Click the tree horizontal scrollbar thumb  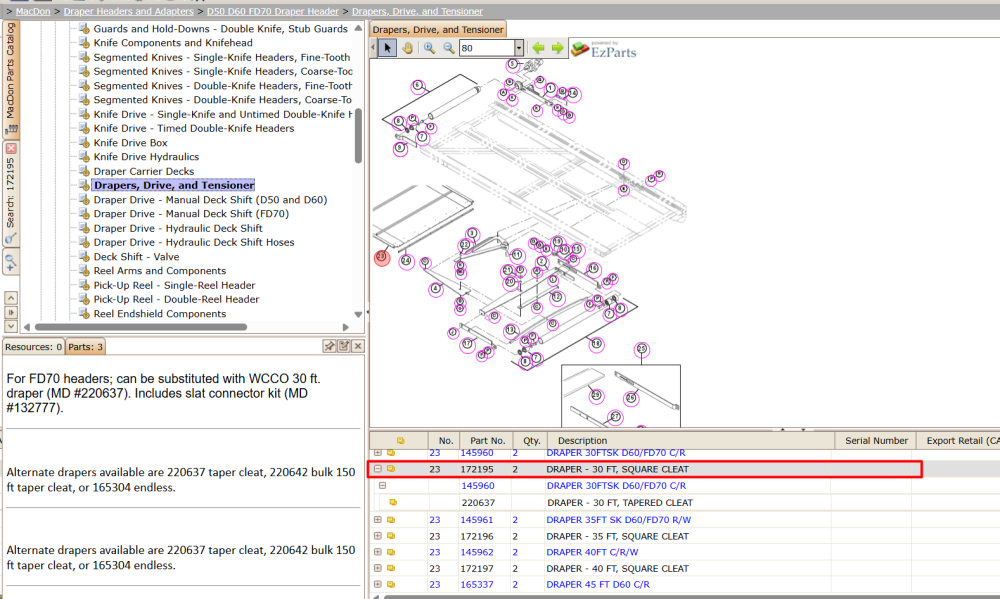pyautogui.click(x=141, y=327)
